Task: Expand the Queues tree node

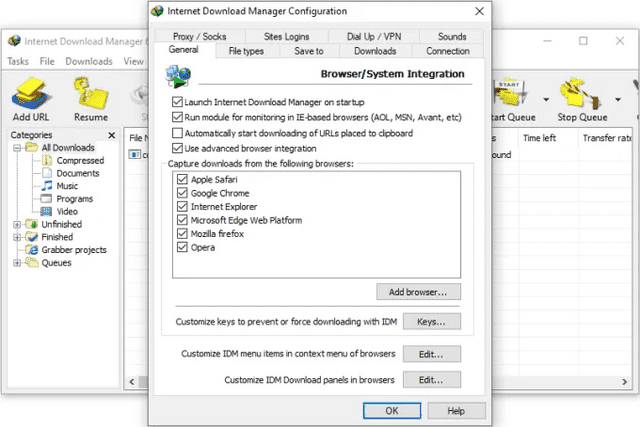Action: click(x=16, y=263)
